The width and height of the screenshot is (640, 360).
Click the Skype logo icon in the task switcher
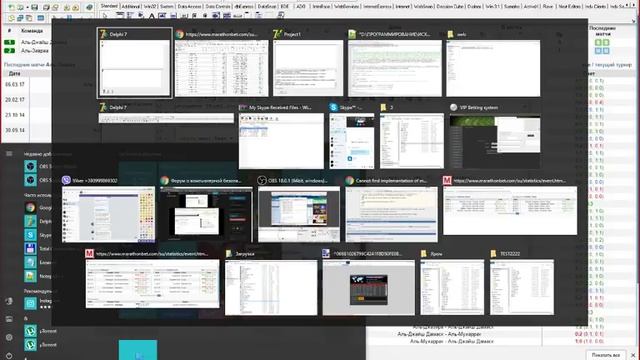coord(333,107)
